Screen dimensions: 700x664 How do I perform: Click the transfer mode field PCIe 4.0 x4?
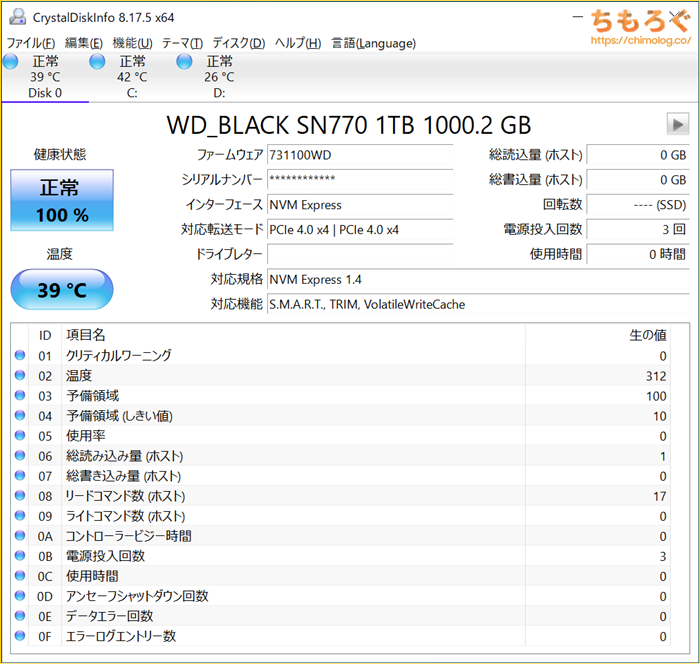point(360,230)
